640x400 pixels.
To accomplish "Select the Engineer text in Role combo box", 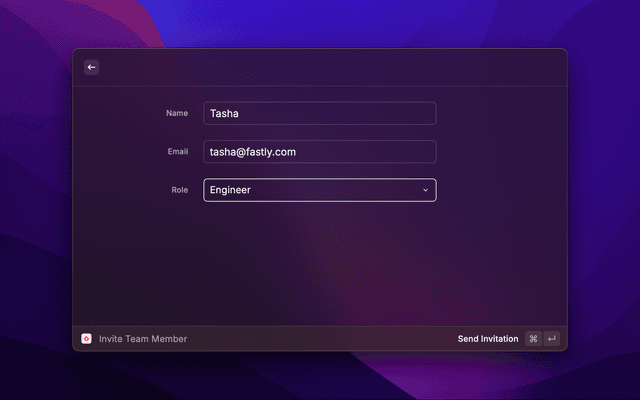I will tap(230, 190).
